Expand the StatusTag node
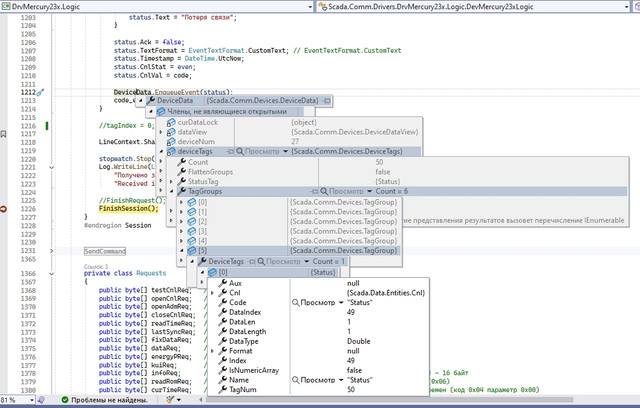Screen dimensions: 640x408 click(171, 182)
